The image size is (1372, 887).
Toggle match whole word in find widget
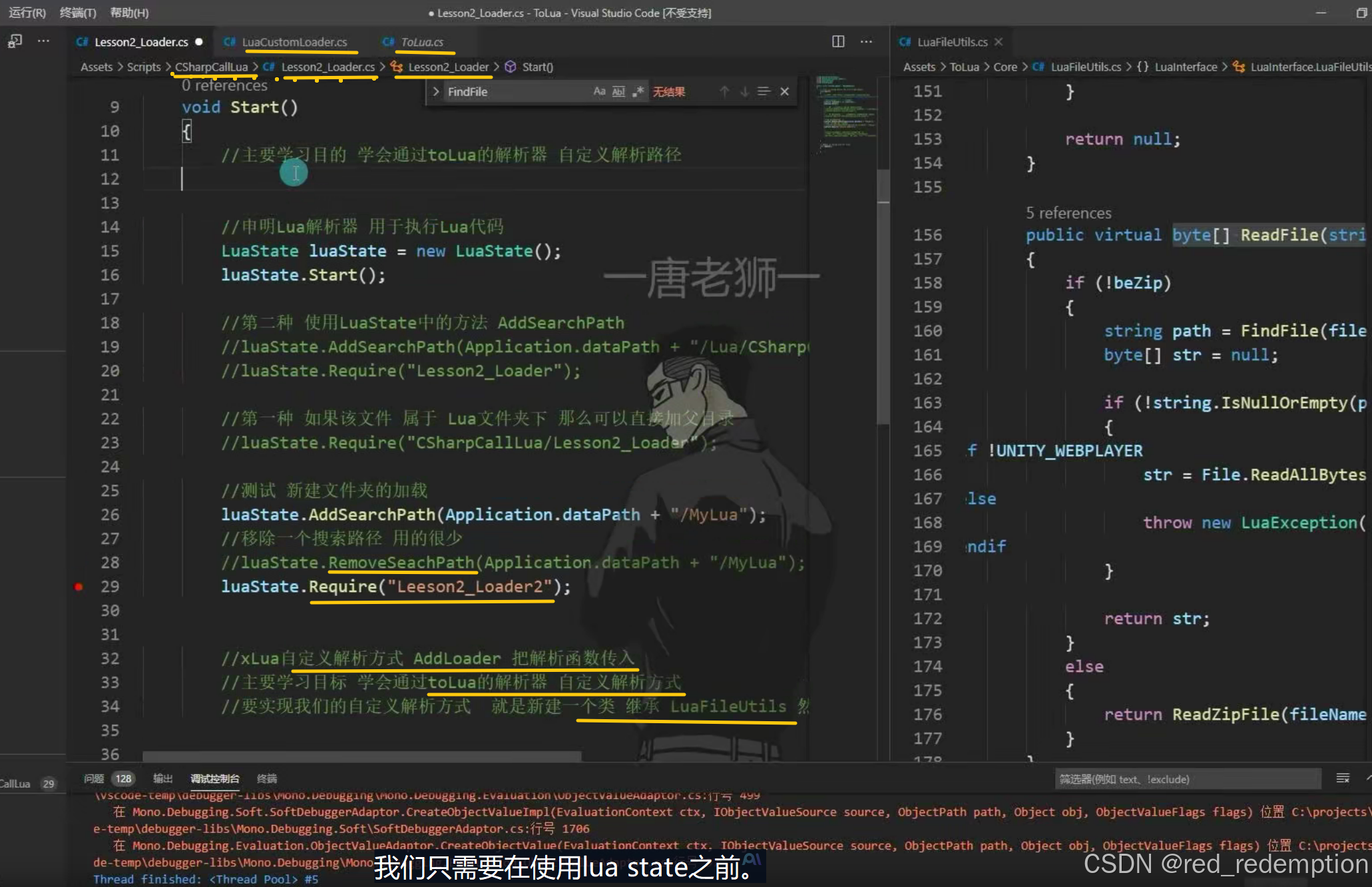point(618,91)
